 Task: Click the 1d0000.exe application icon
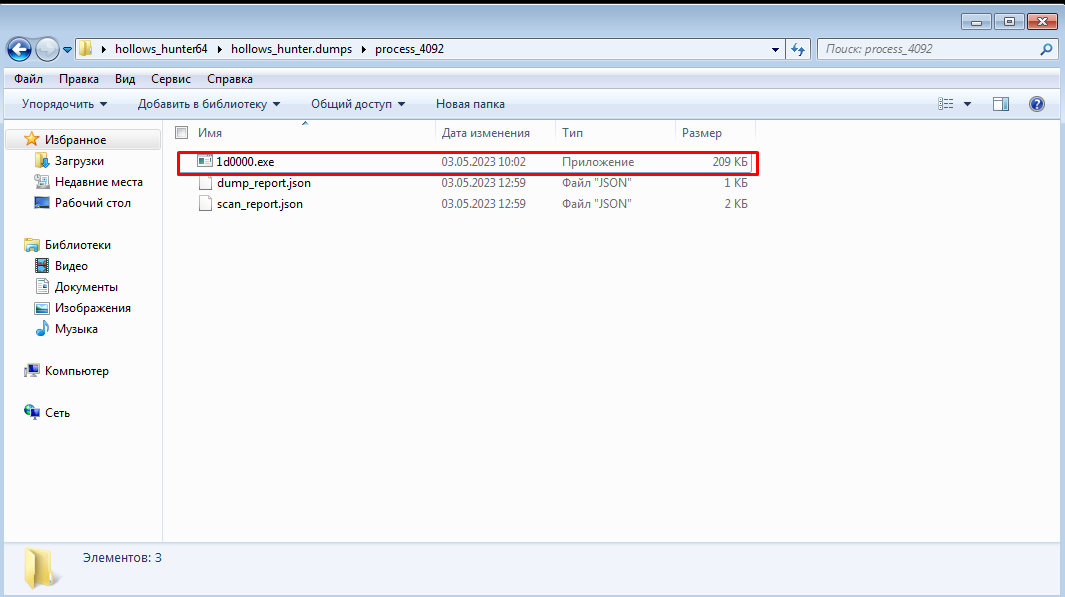pos(204,162)
